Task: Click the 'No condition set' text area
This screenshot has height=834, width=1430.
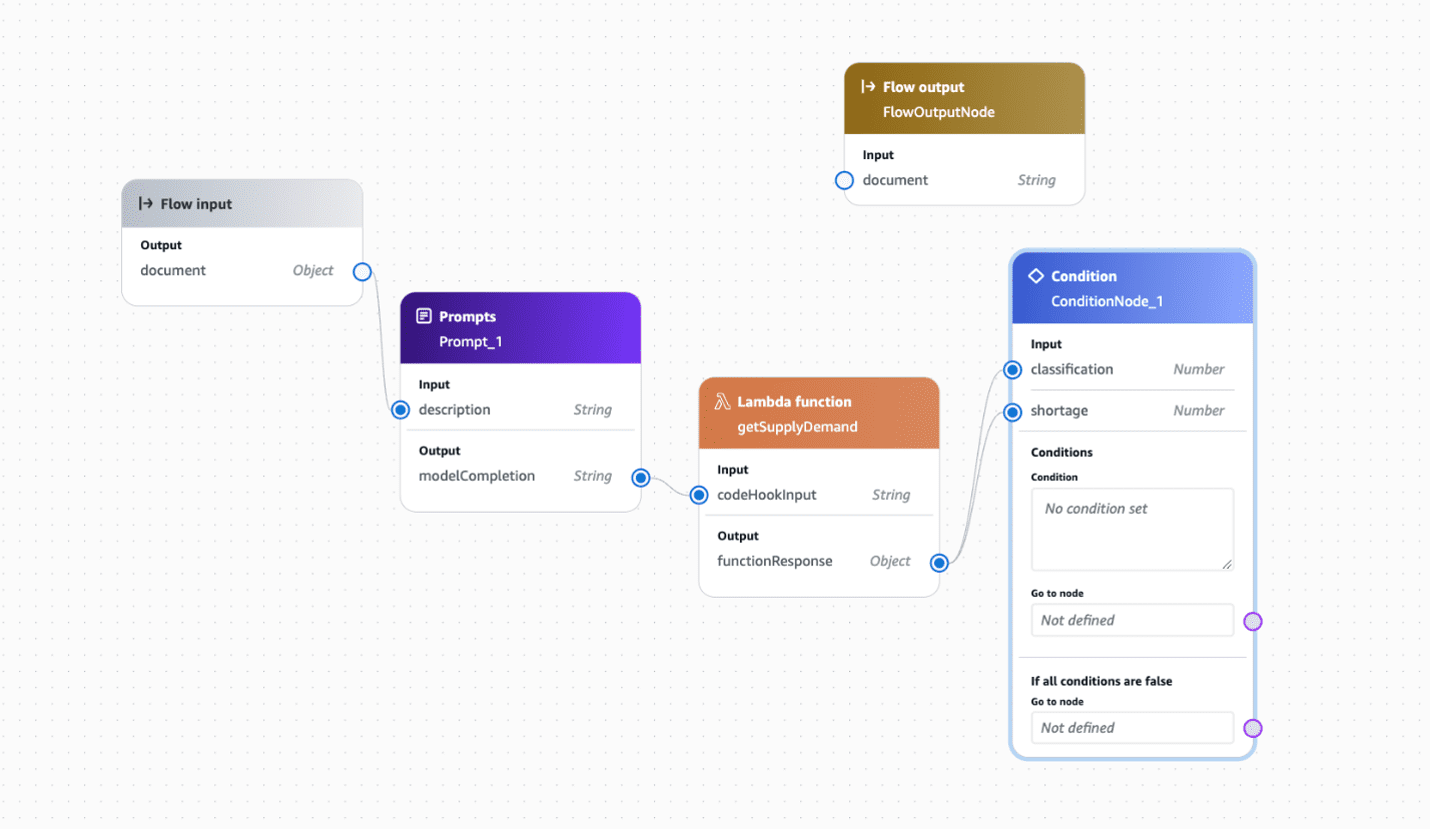Action: (1132, 529)
